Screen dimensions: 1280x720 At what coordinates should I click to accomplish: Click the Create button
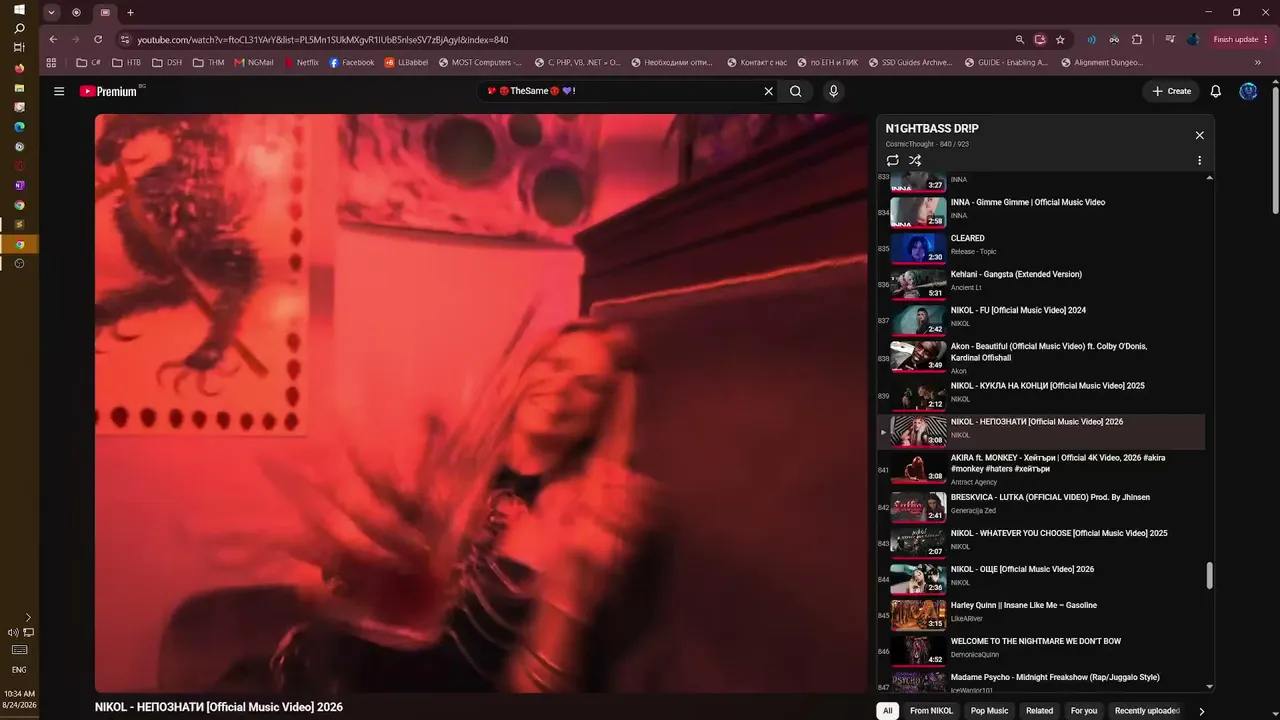tap(1171, 91)
